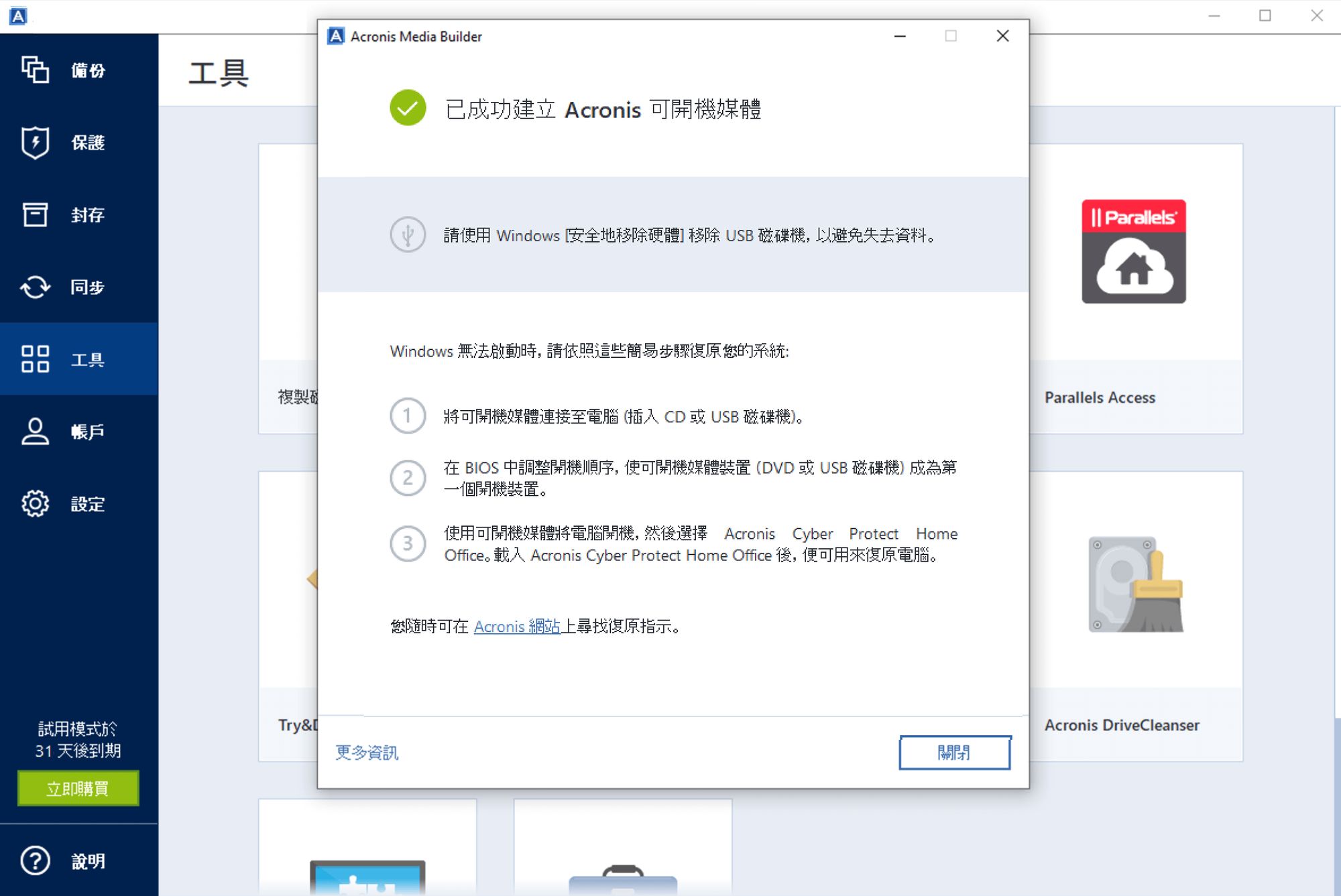This screenshot has width=1341, height=896.
Task: Minimize the Acronis Media Builder dialog
Action: point(900,36)
